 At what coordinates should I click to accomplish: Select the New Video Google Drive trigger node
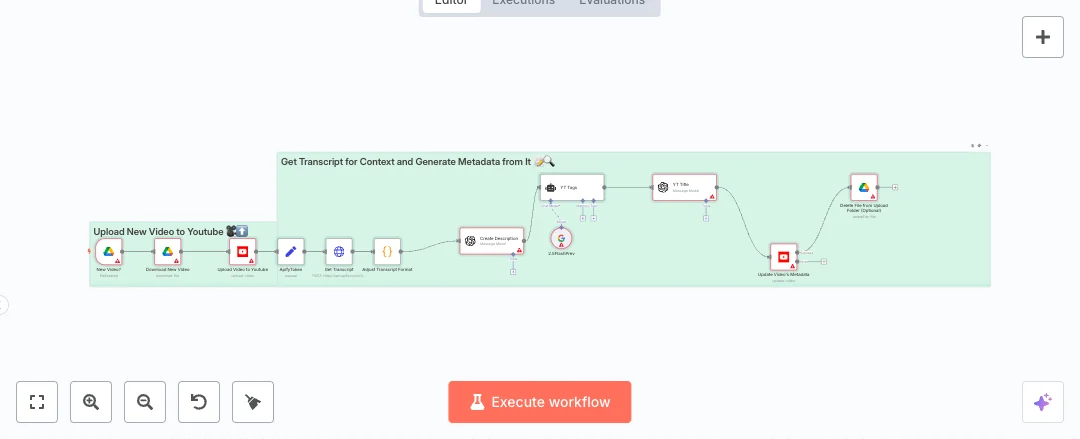tap(109, 251)
